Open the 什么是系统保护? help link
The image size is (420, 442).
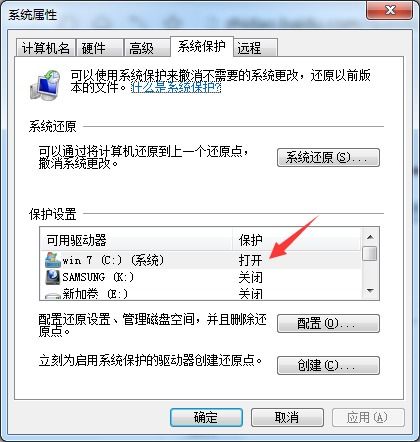click(176, 88)
